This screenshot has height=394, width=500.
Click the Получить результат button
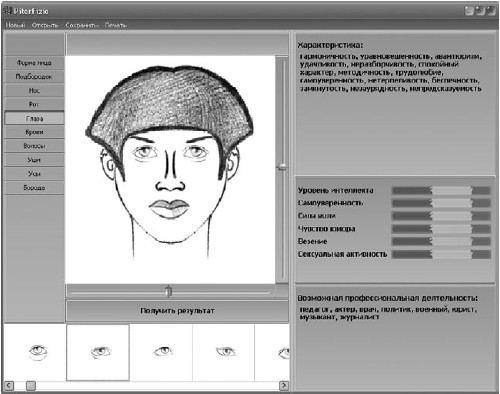click(177, 311)
